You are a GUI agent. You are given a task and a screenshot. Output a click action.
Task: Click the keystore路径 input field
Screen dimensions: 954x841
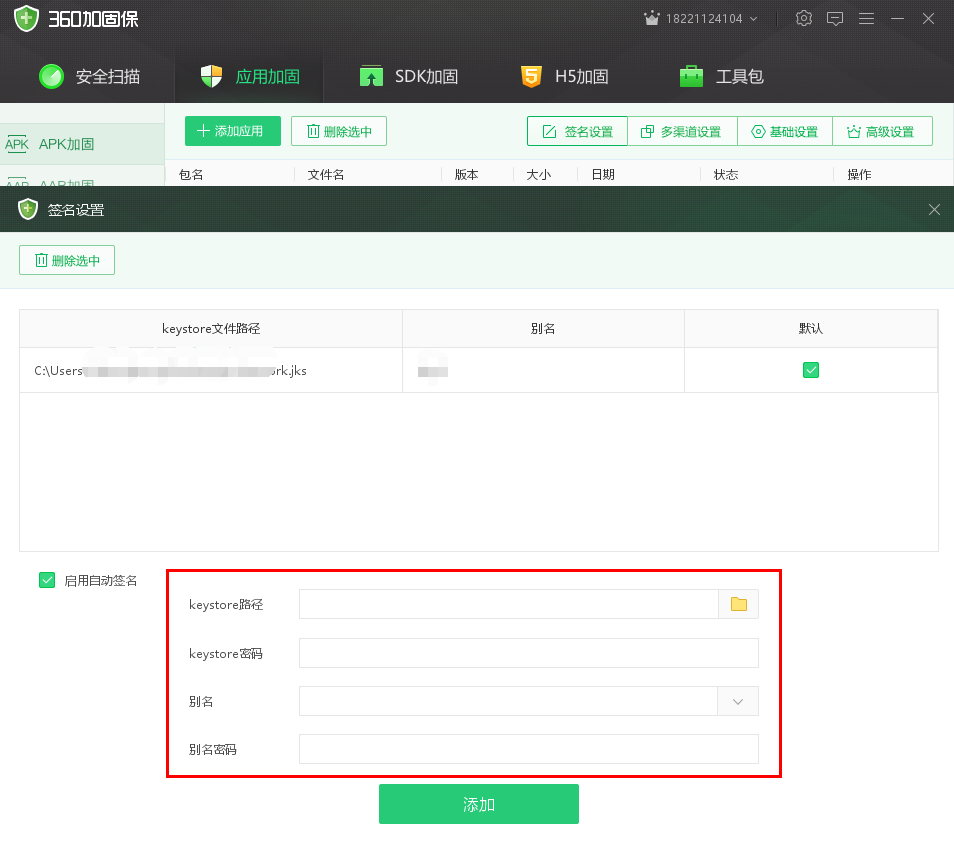tap(509, 604)
